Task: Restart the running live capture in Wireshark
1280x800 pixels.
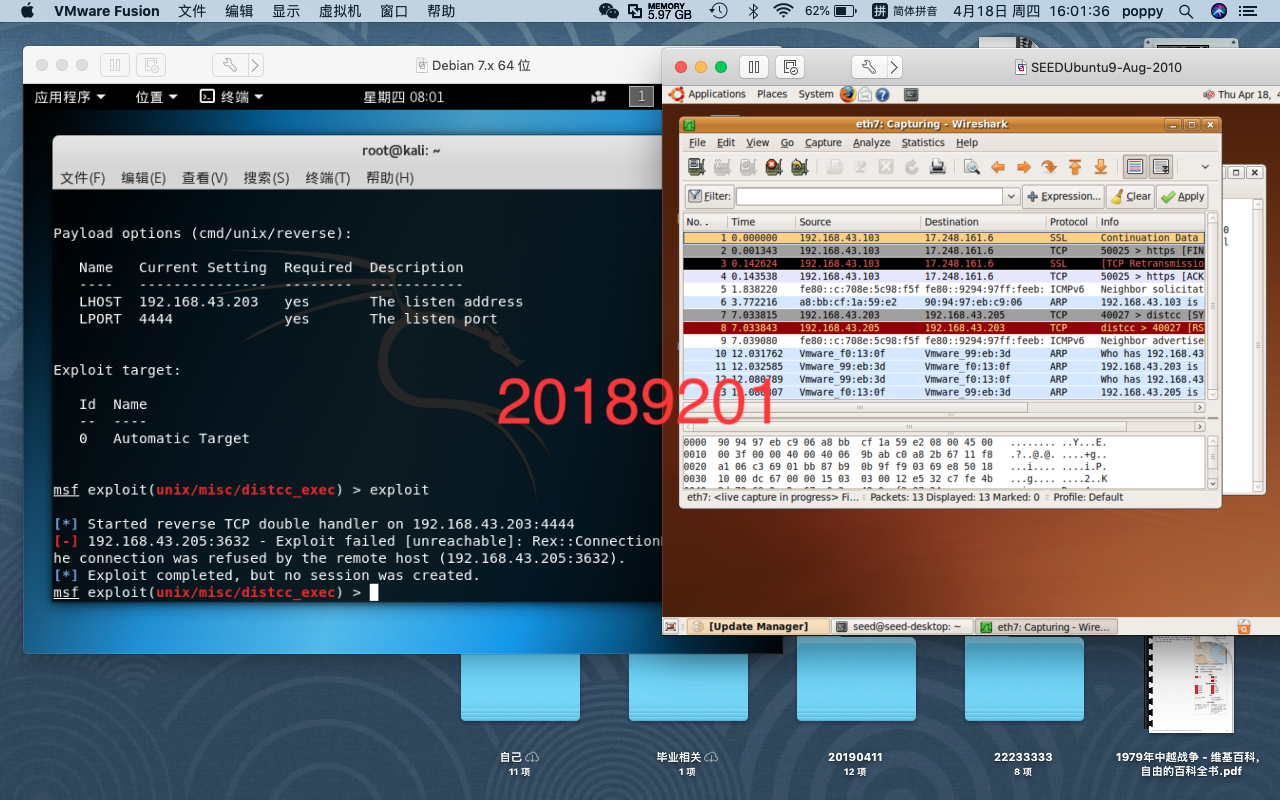Action: coord(799,167)
